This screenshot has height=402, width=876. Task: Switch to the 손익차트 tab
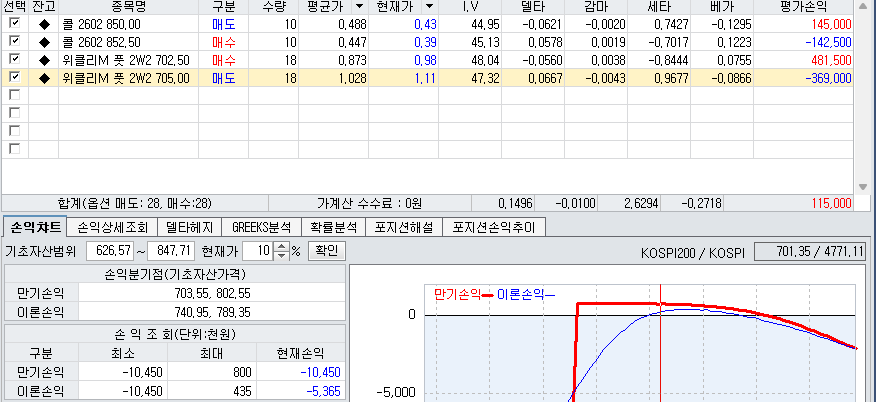[34, 227]
